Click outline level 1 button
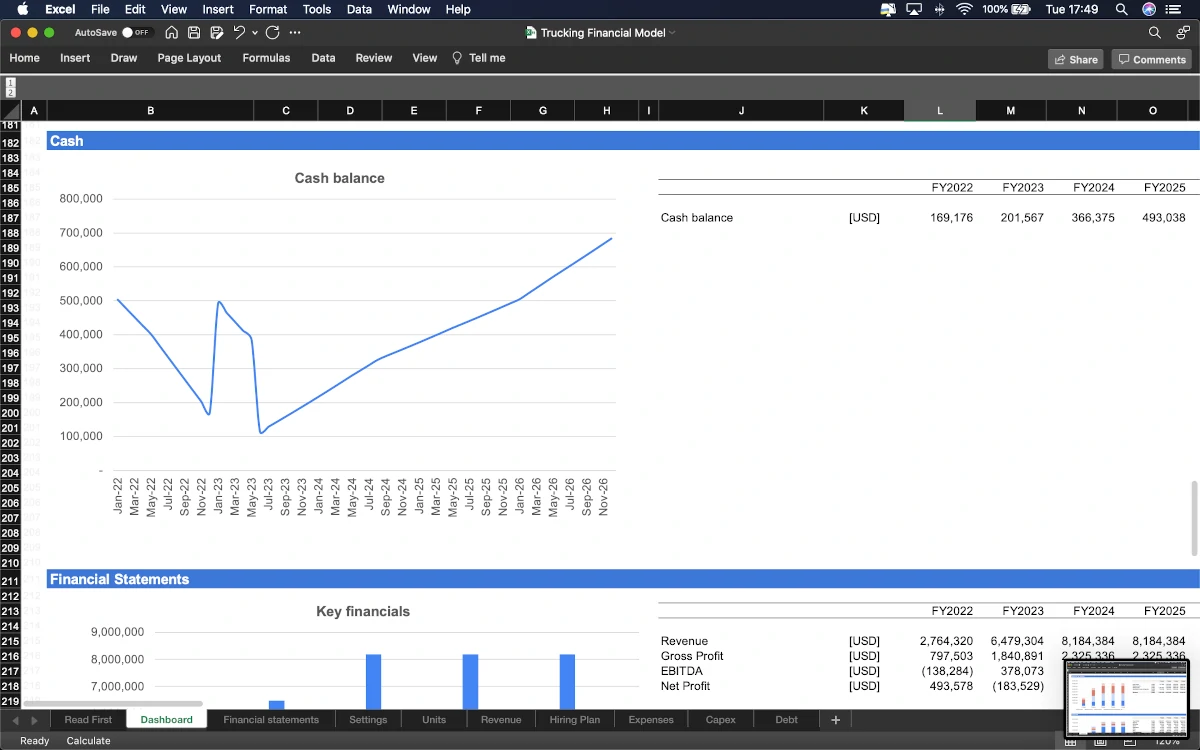Viewport: 1200px width, 750px height. pyautogui.click(x=11, y=82)
